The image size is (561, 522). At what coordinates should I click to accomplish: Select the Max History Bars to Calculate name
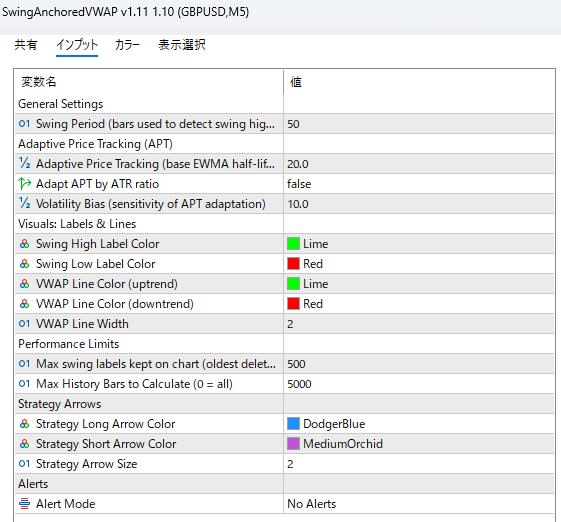134,384
